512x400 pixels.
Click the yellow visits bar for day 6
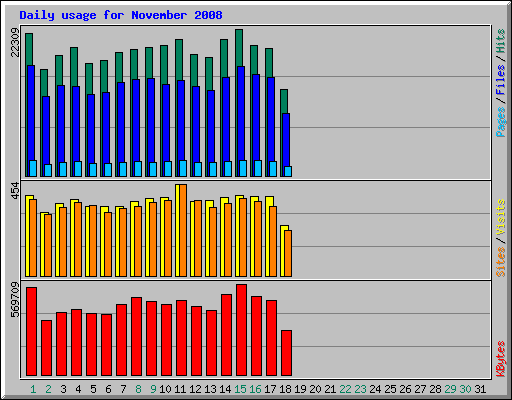pyautogui.click(x=103, y=241)
